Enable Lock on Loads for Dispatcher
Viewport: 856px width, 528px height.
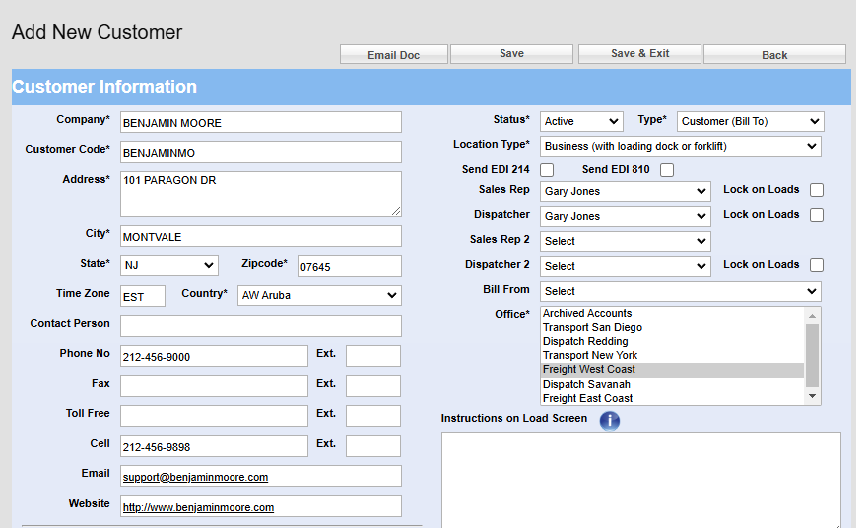click(817, 215)
